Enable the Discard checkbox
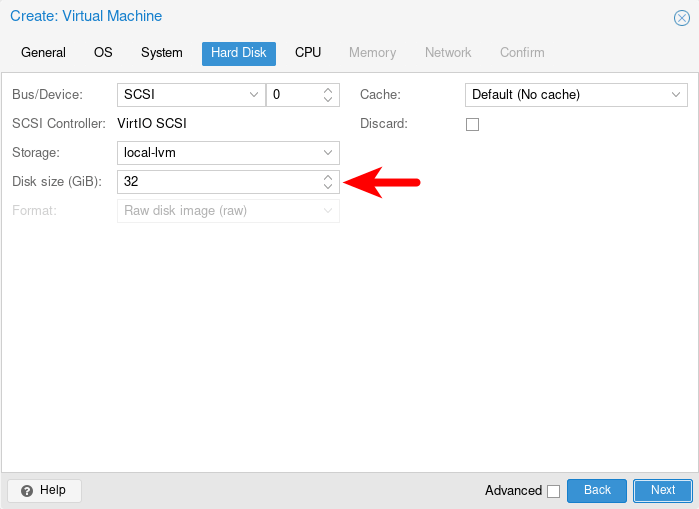699x509 pixels. tap(473, 124)
